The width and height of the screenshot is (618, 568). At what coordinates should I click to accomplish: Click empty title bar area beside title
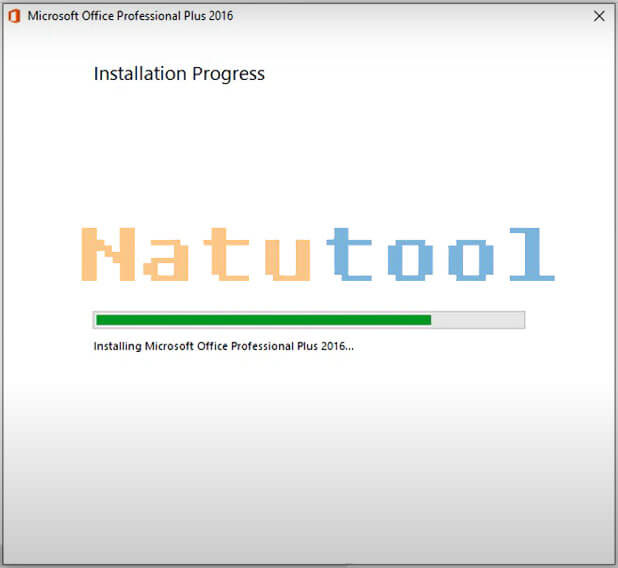[x=400, y=16]
